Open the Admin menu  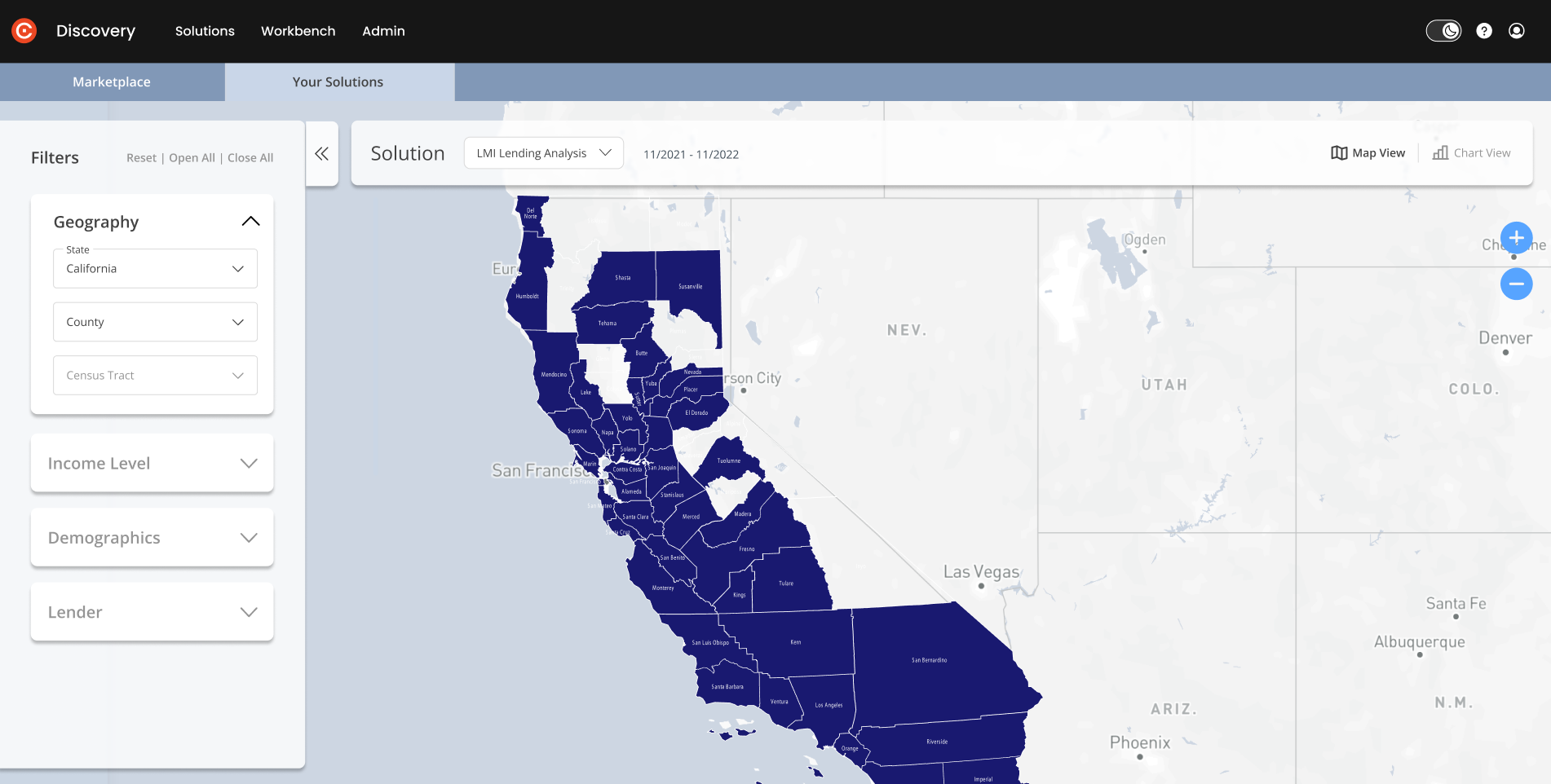click(x=383, y=31)
